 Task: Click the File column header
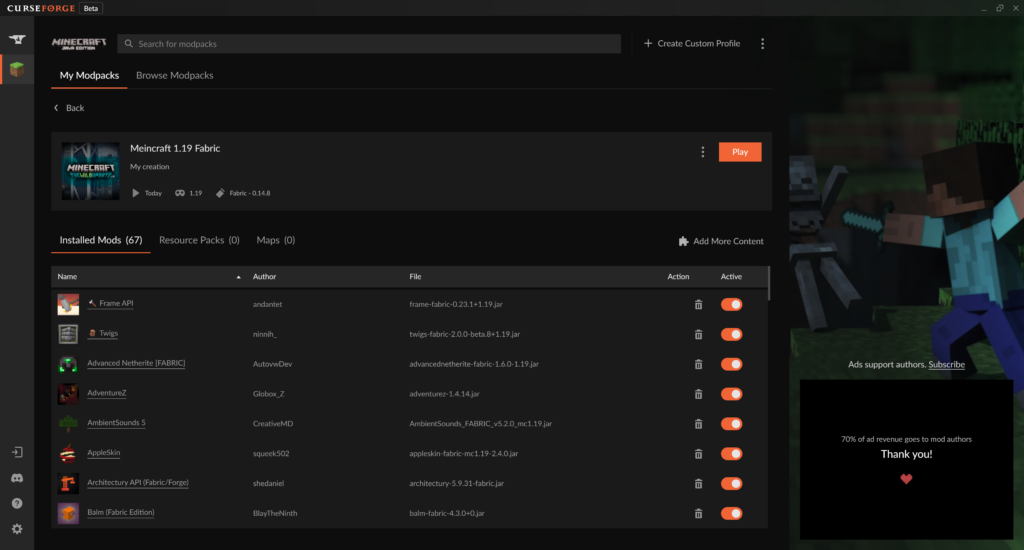point(415,277)
